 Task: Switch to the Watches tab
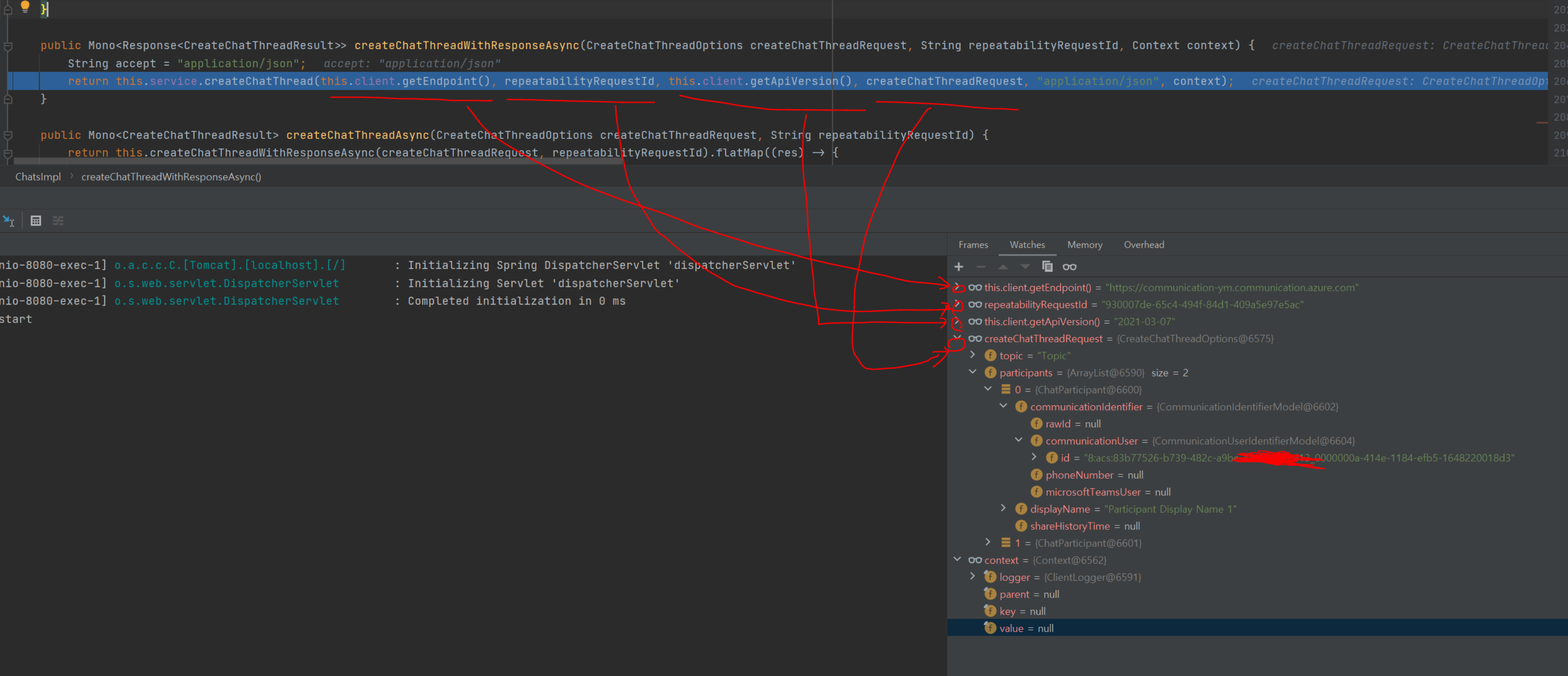pyautogui.click(x=1027, y=244)
